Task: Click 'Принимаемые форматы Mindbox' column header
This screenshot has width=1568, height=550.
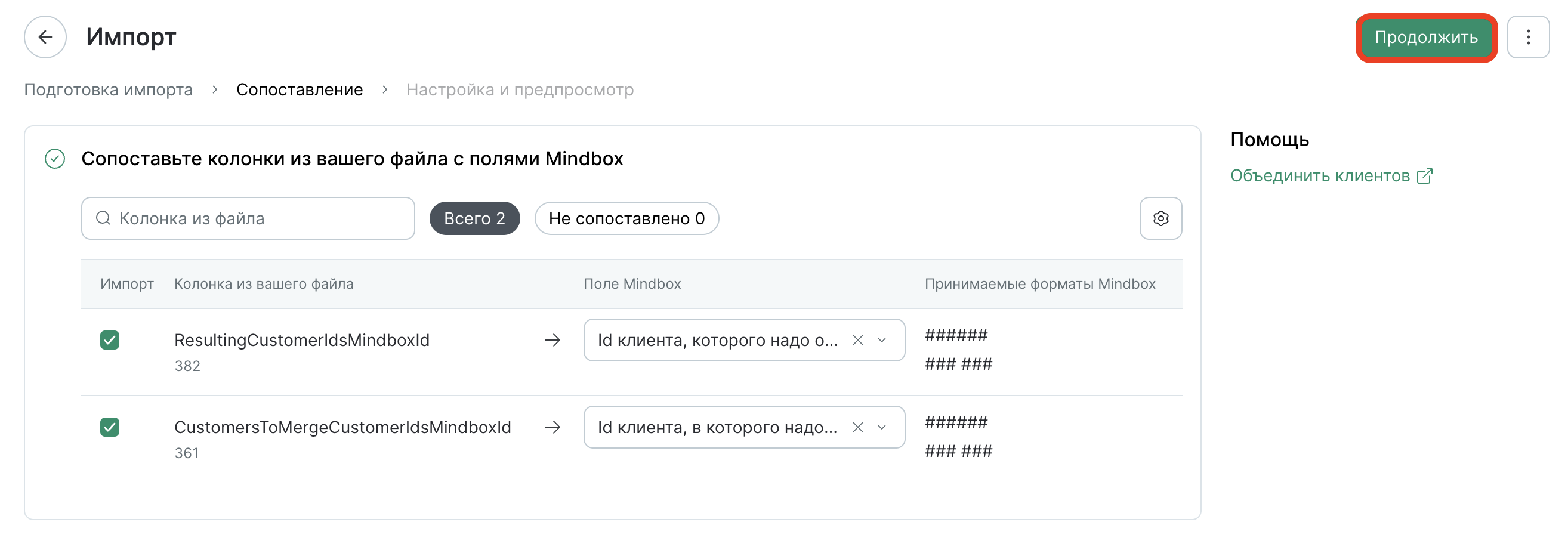Action: tap(1039, 284)
